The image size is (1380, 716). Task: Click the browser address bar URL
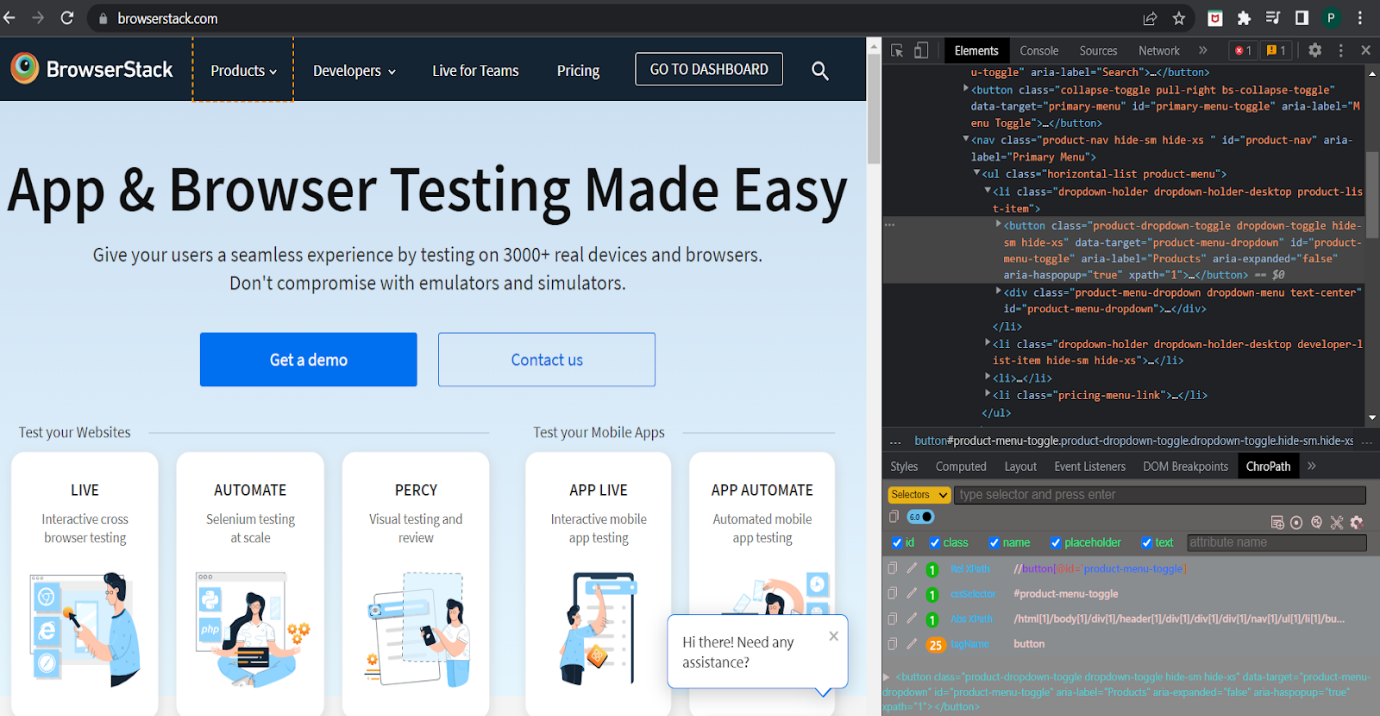click(x=167, y=18)
